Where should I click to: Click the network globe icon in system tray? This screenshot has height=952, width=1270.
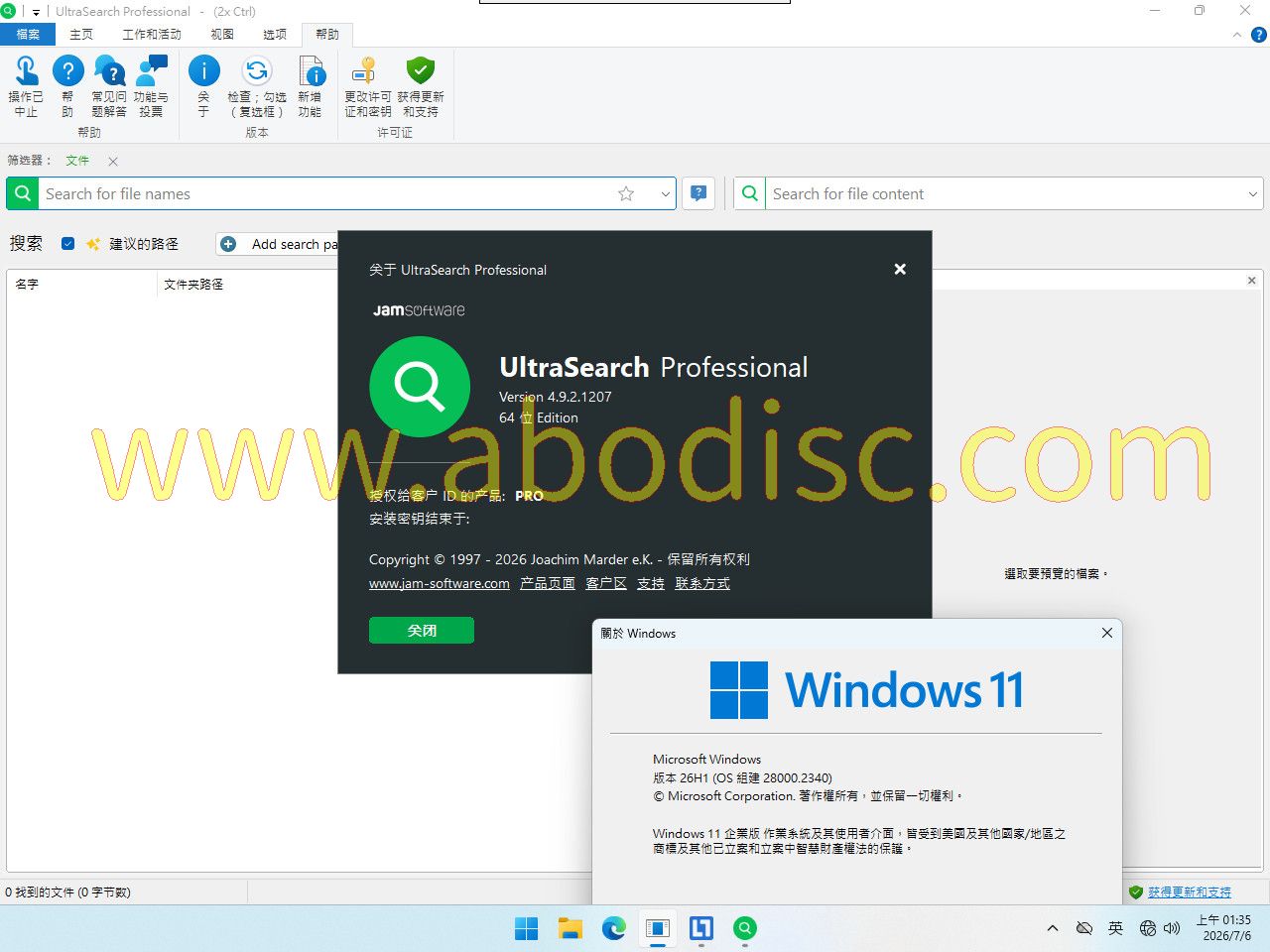pyautogui.click(x=1148, y=928)
